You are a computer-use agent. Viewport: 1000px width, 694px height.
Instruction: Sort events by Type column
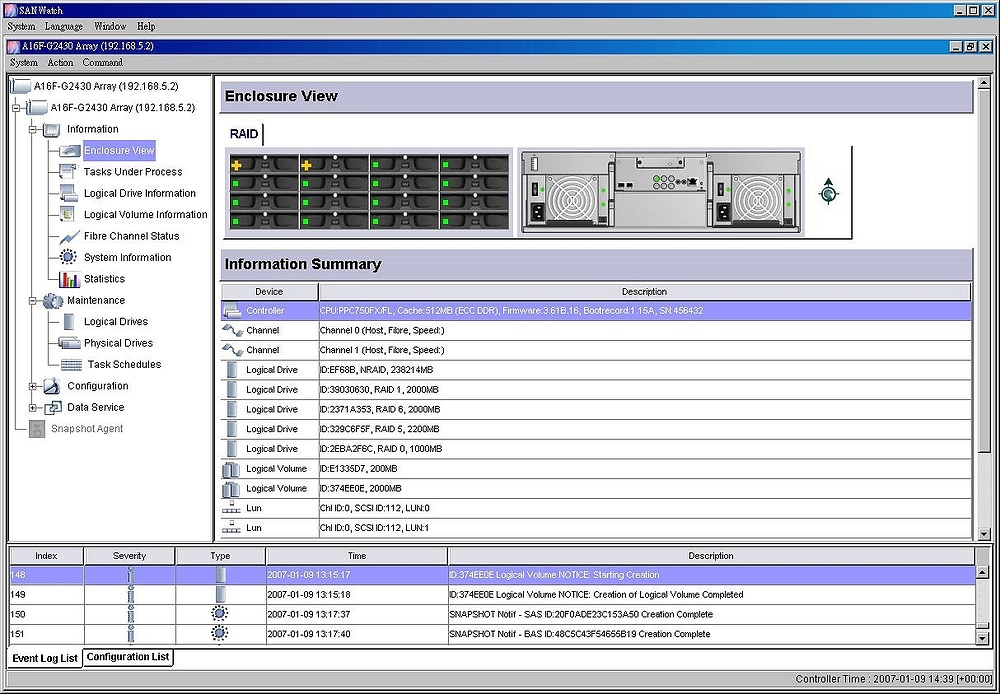(220, 556)
